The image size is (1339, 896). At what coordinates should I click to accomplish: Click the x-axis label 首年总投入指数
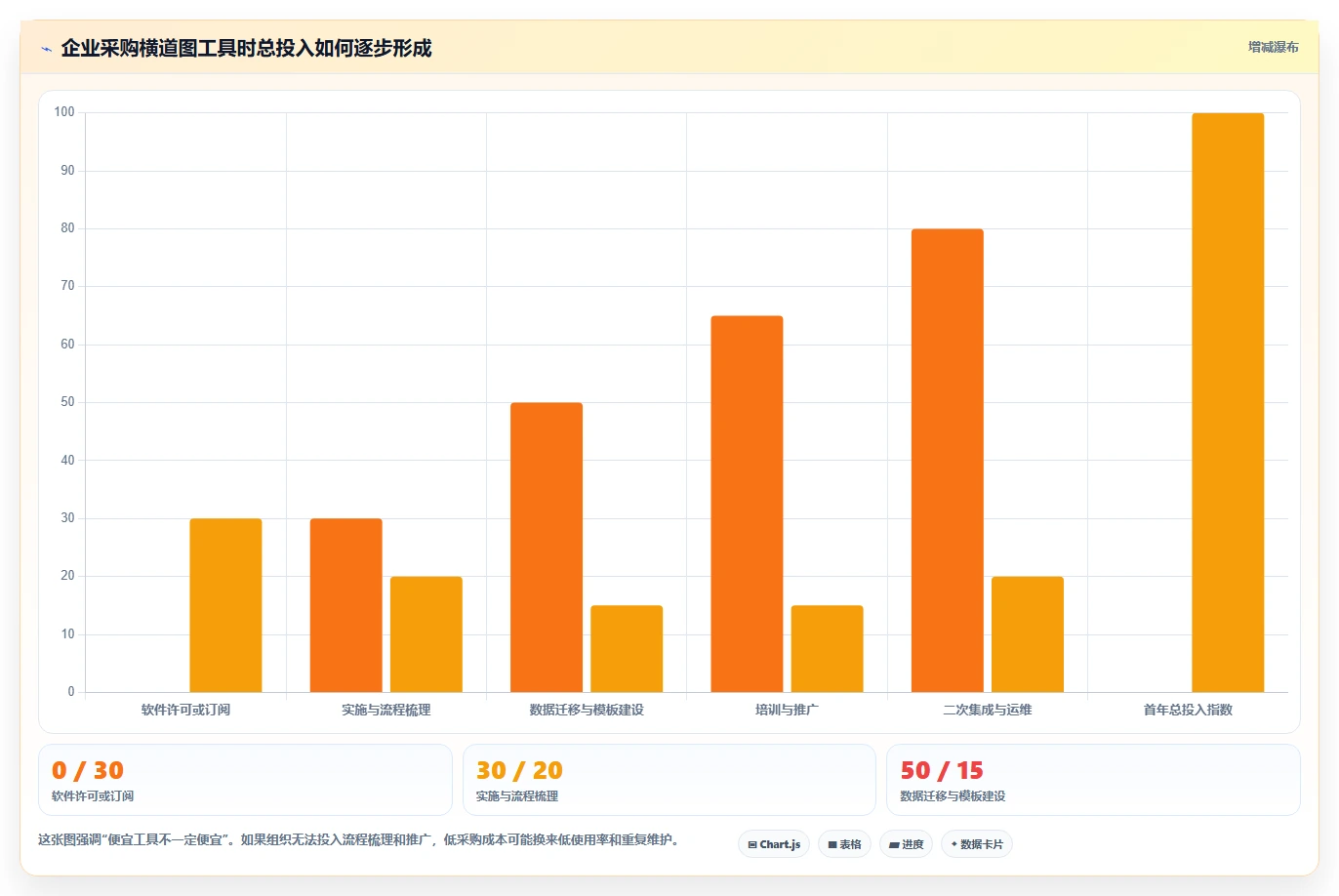click(x=1188, y=710)
